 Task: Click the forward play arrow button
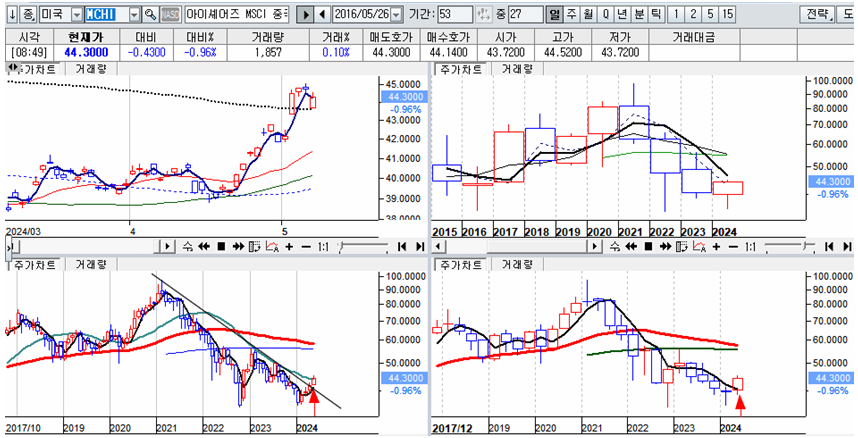[x=305, y=14]
